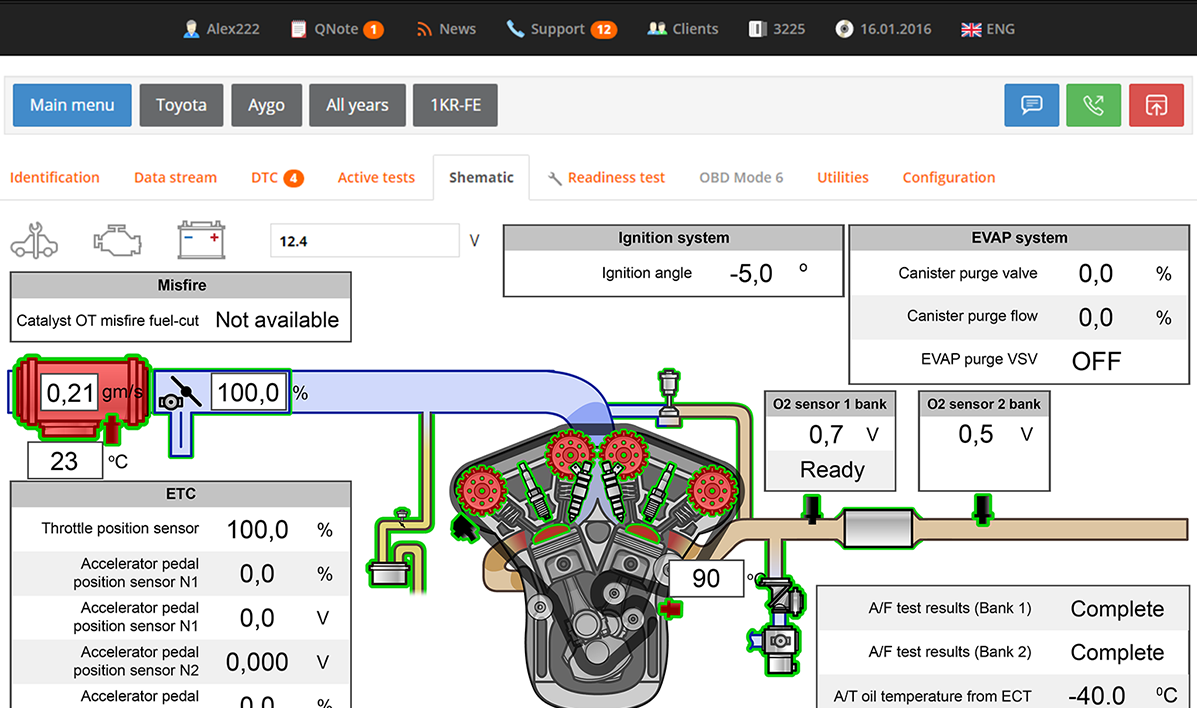Screen dimensions: 1197x708
Task: Click the battery voltage input field showing 12.4
Action: (x=364, y=241)
